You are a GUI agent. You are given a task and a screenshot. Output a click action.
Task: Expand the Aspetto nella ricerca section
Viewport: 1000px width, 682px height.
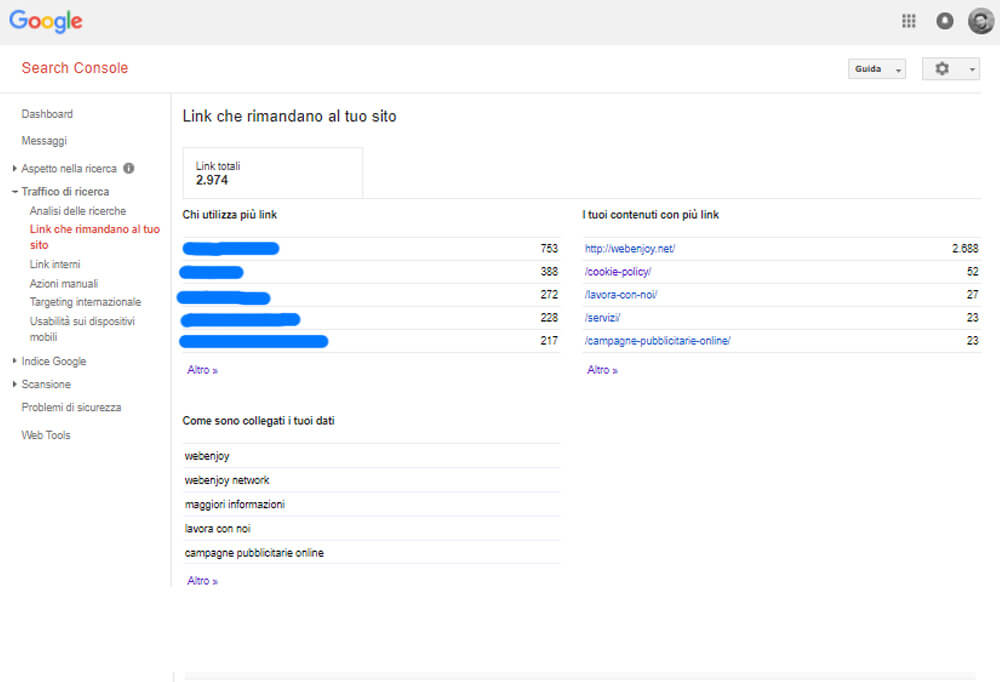15,168
